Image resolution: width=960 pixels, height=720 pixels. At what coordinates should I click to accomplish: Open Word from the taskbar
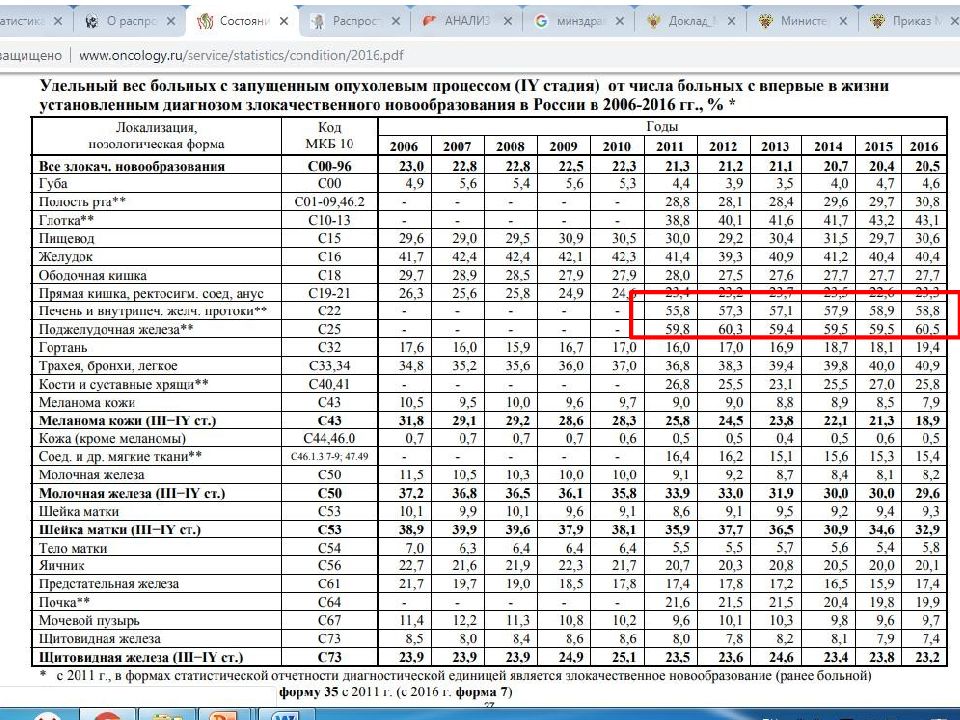tap(284, 714)
